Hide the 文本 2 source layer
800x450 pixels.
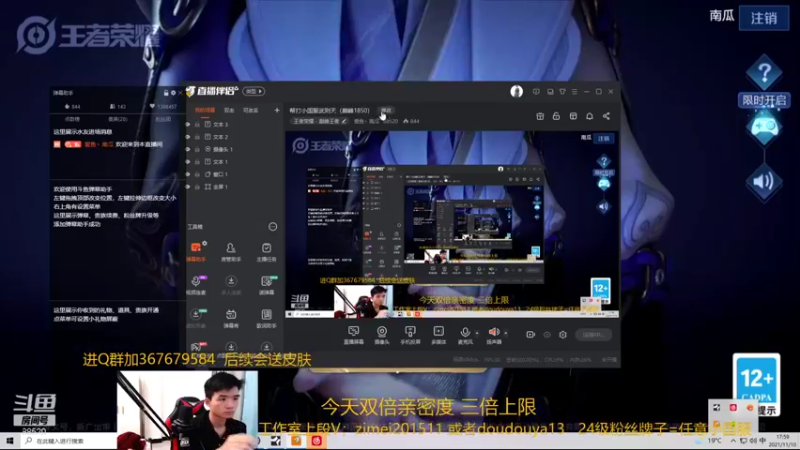click(x=188, y=137)
